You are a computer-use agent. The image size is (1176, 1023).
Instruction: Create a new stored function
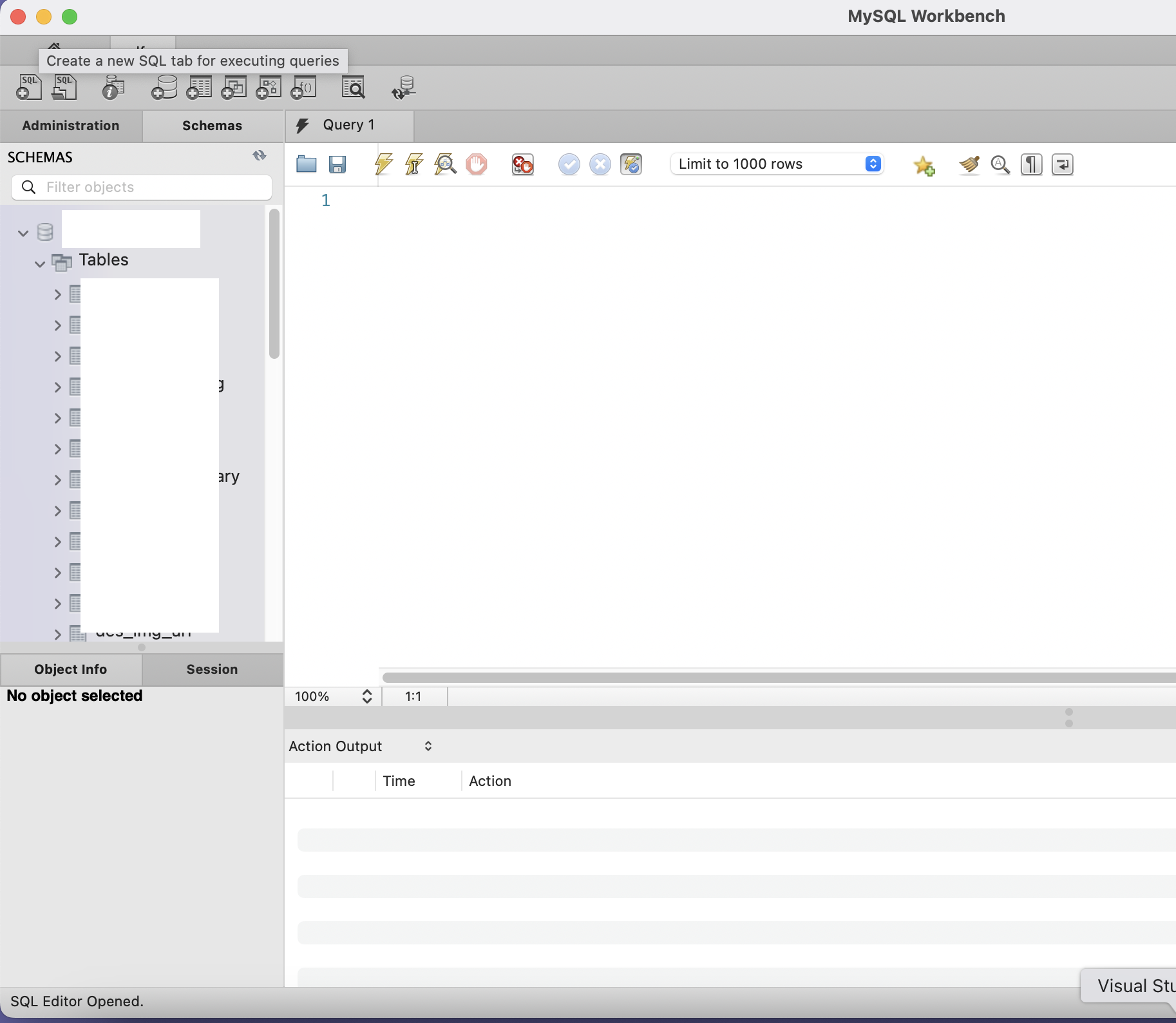pos(303,87)
